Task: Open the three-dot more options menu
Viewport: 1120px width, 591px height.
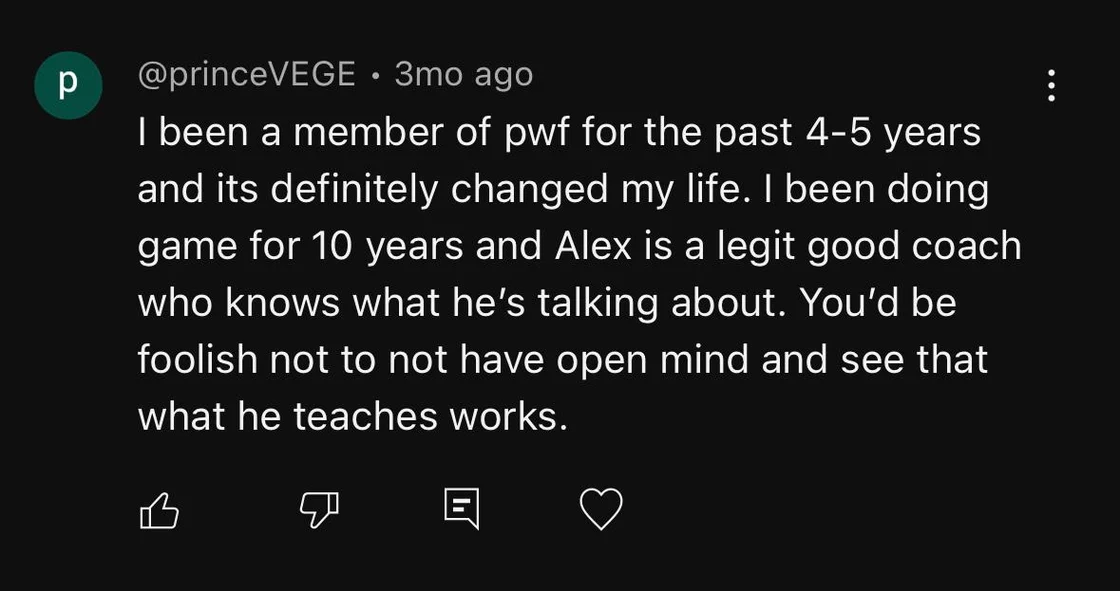Action: (x=1051, y=86)
